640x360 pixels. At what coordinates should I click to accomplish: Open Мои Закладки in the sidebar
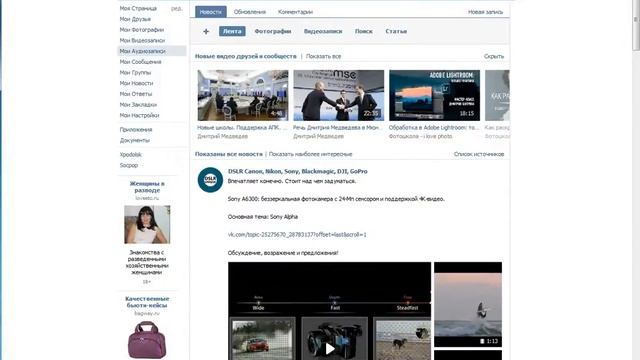(138, 104)
